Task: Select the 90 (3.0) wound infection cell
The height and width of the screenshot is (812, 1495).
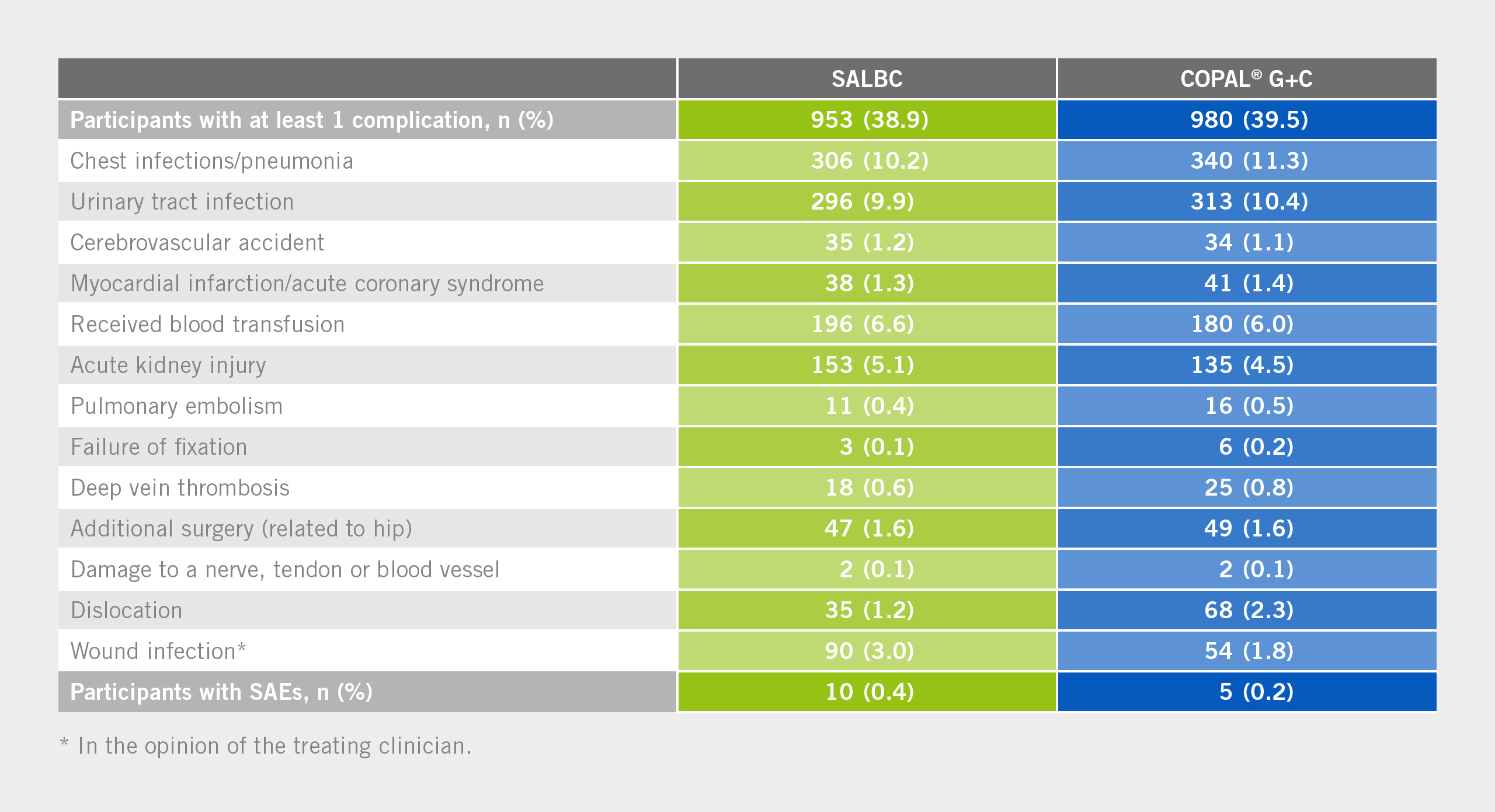Action: [869, 651]
